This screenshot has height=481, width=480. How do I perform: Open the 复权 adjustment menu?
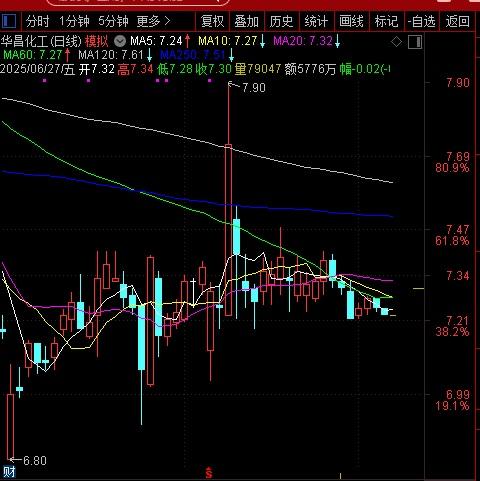pyautogui.click(x=212, y=21)
